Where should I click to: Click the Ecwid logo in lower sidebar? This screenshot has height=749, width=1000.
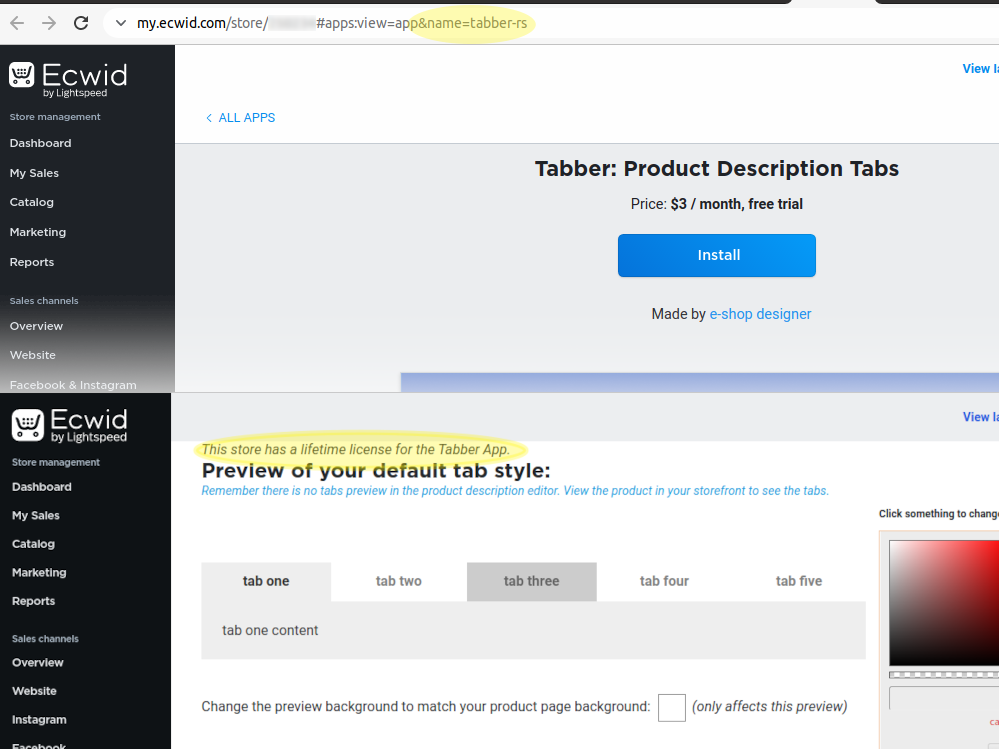click(70, 426)
